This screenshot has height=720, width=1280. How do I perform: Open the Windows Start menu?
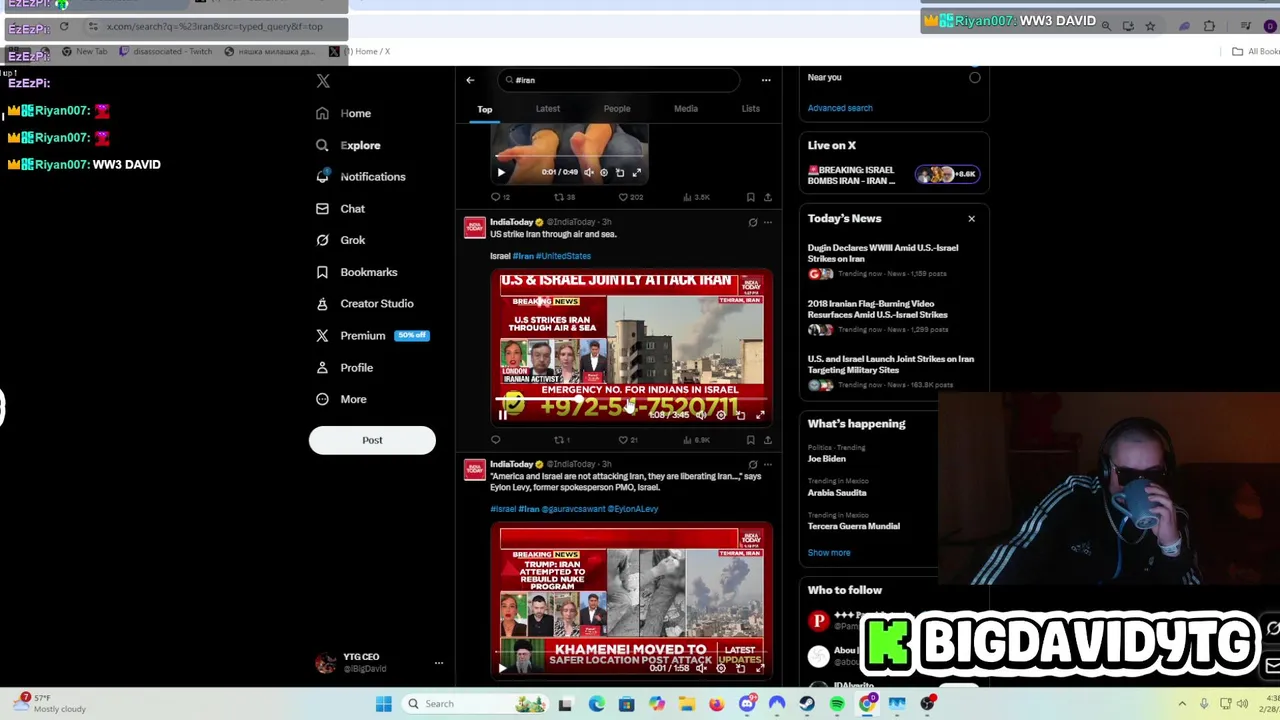coord(383,704)
